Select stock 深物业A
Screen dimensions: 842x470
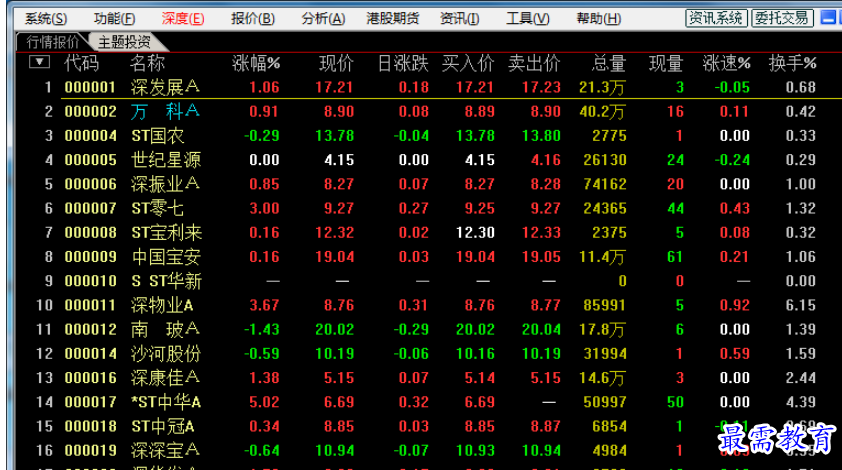pyautogui.click(x=162, y=305)
